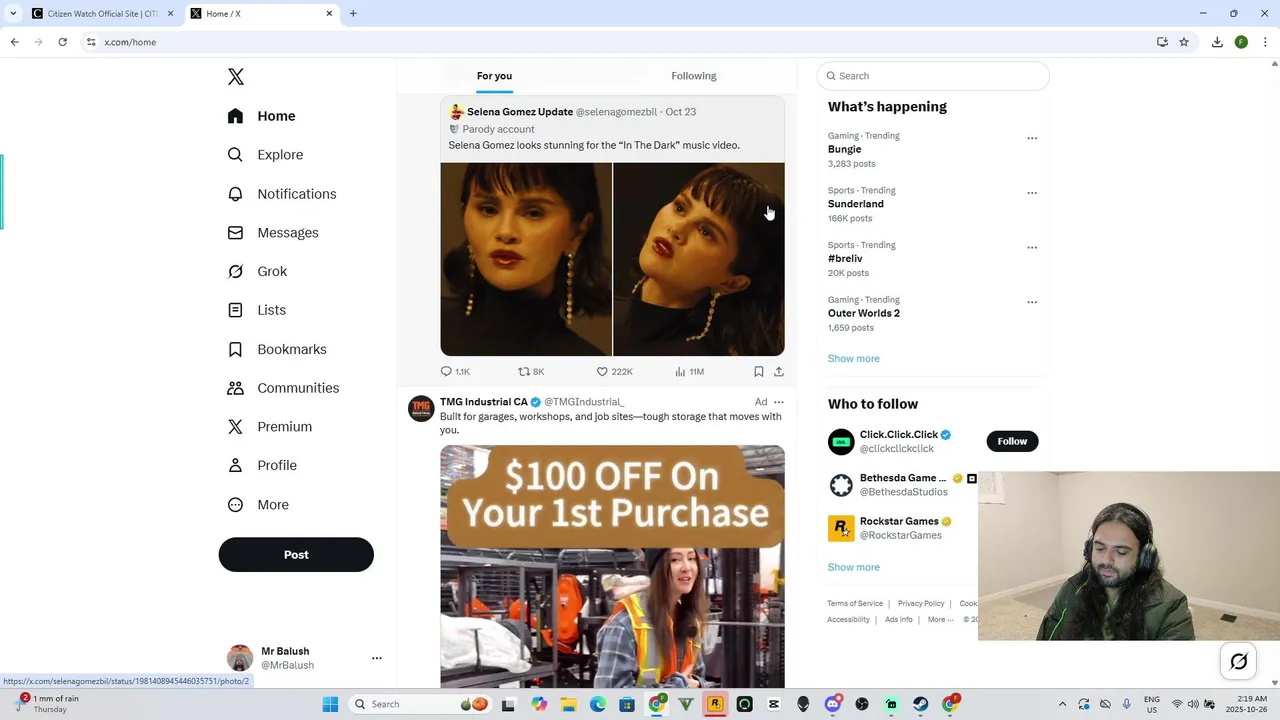Open Notifications in sidebar
The width and height of the screenshot is (1280, 720).
click(281, 194)
